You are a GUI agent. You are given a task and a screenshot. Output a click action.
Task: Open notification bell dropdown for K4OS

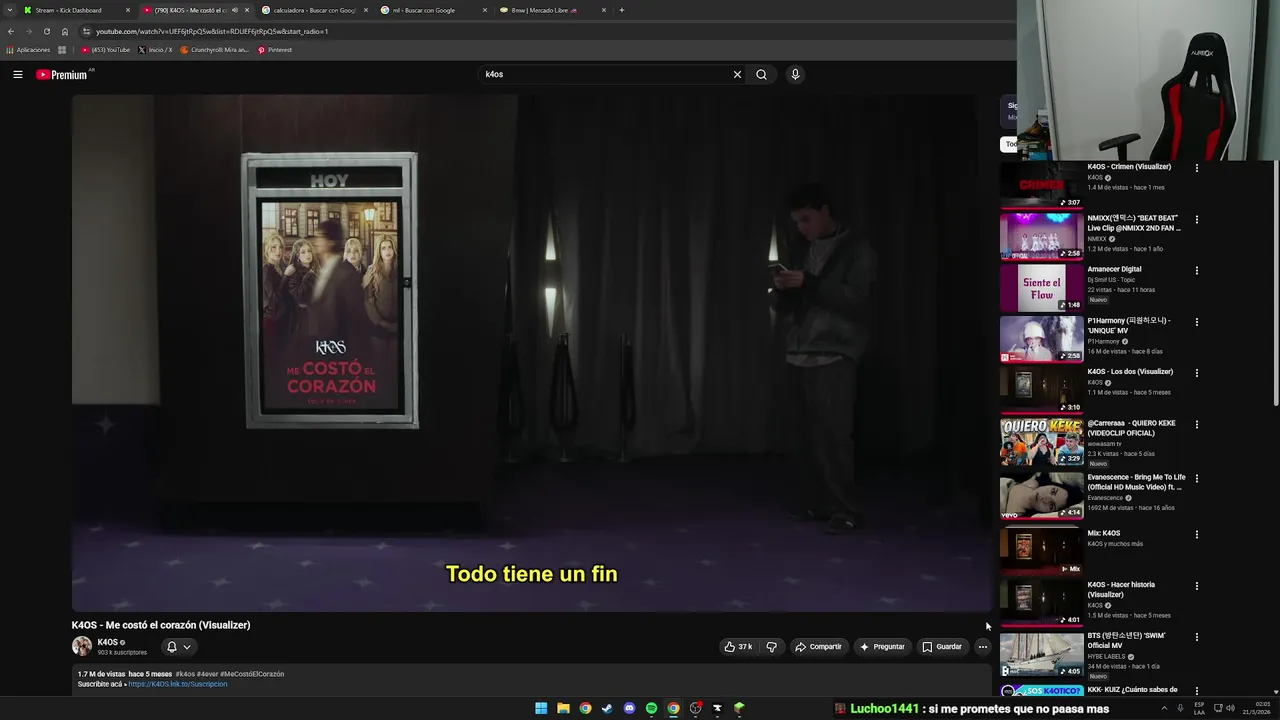pos(178,647)
